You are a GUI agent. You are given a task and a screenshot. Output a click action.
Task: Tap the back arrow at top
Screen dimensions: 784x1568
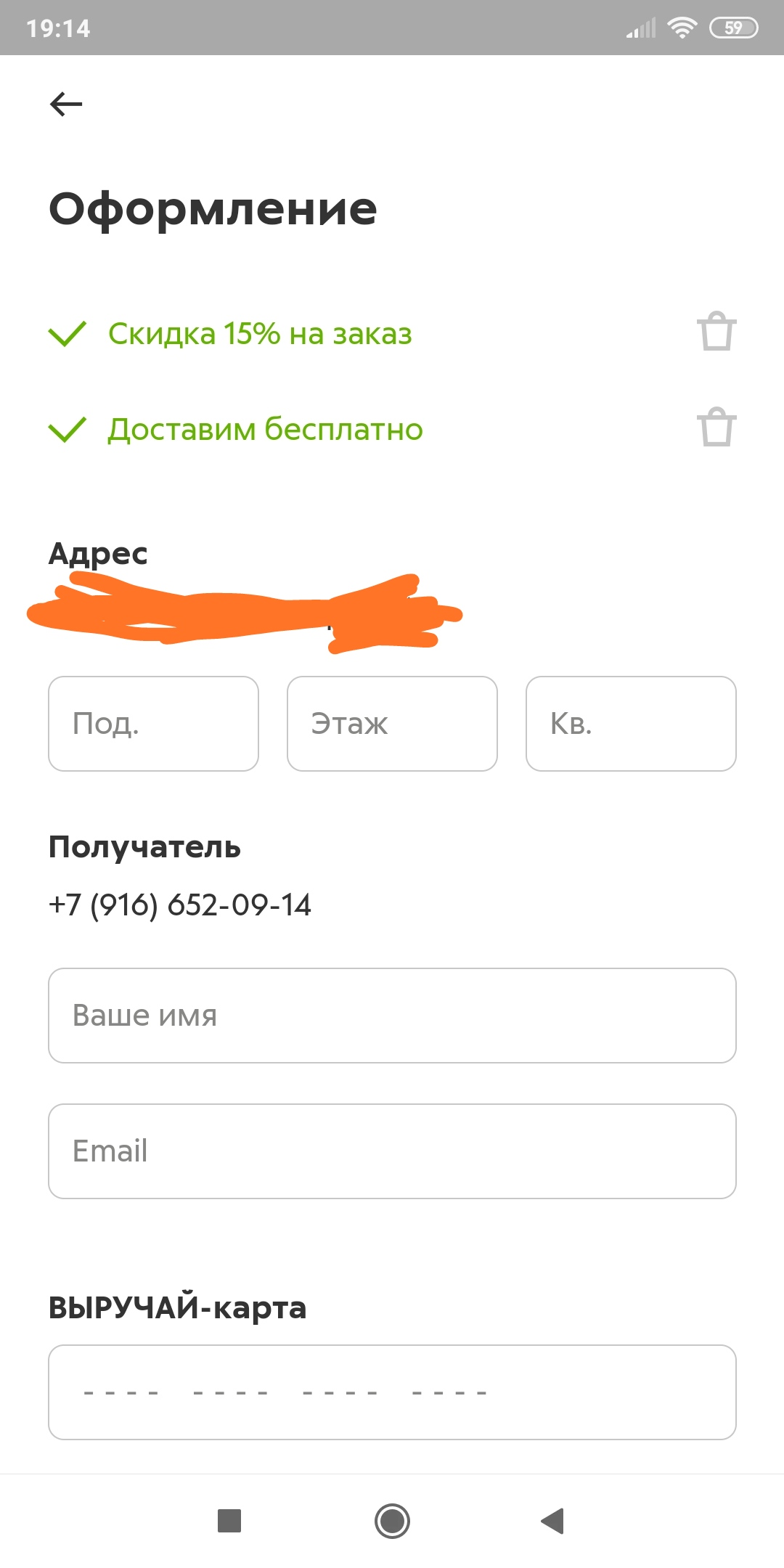(x=66, y=105)
